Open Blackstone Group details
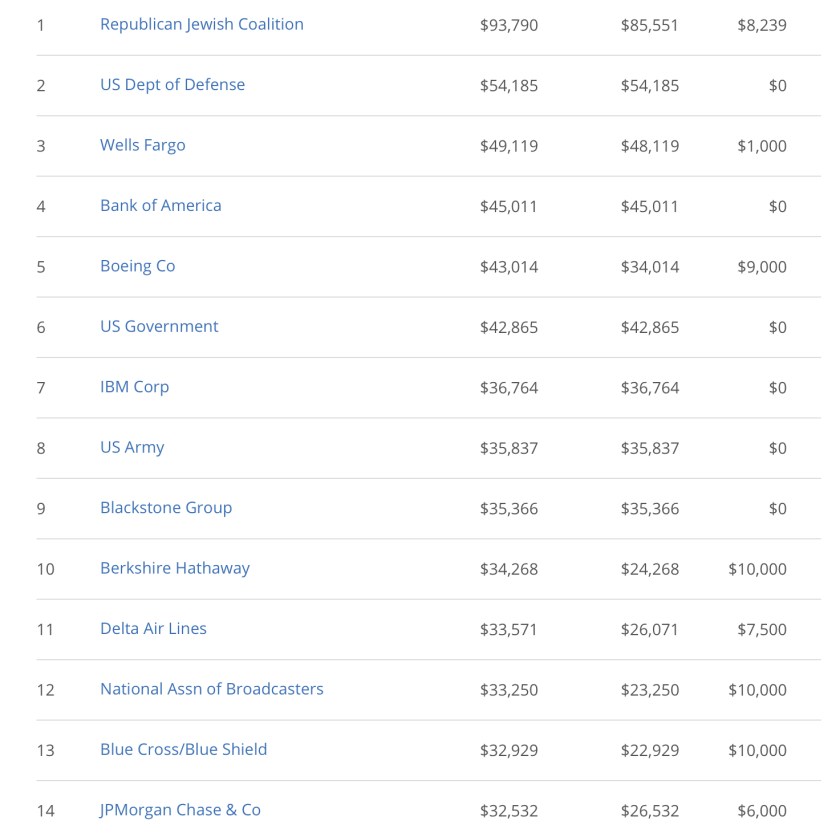Screen dimensions: 840x833 pyautogui.click(x=165, y=507)
